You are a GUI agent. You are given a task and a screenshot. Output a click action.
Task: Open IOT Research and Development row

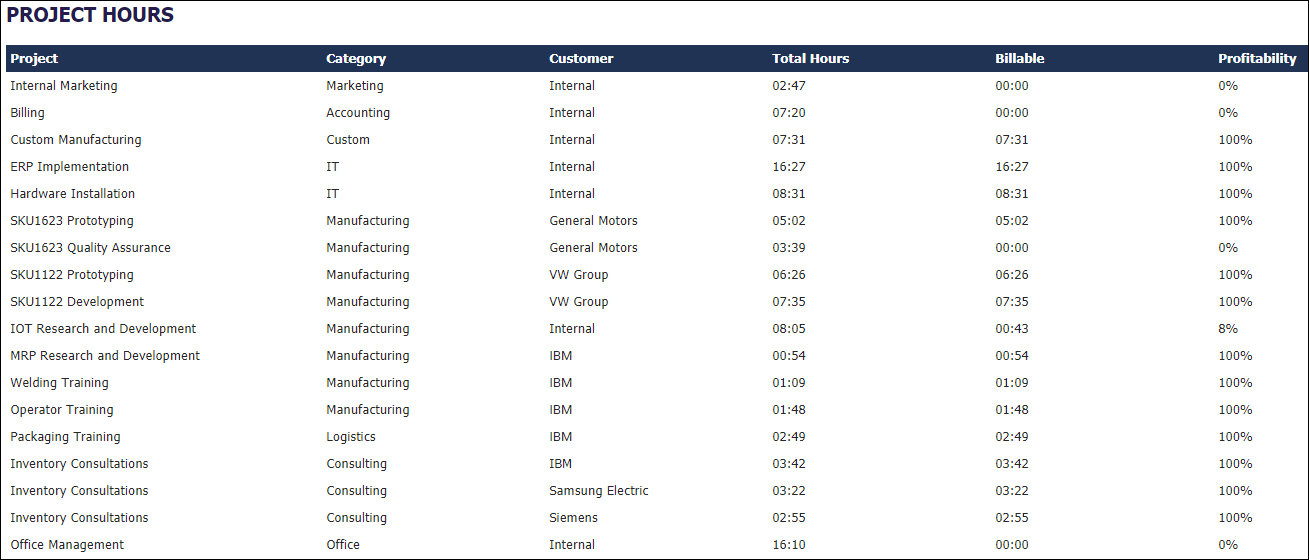click(103, 329)
